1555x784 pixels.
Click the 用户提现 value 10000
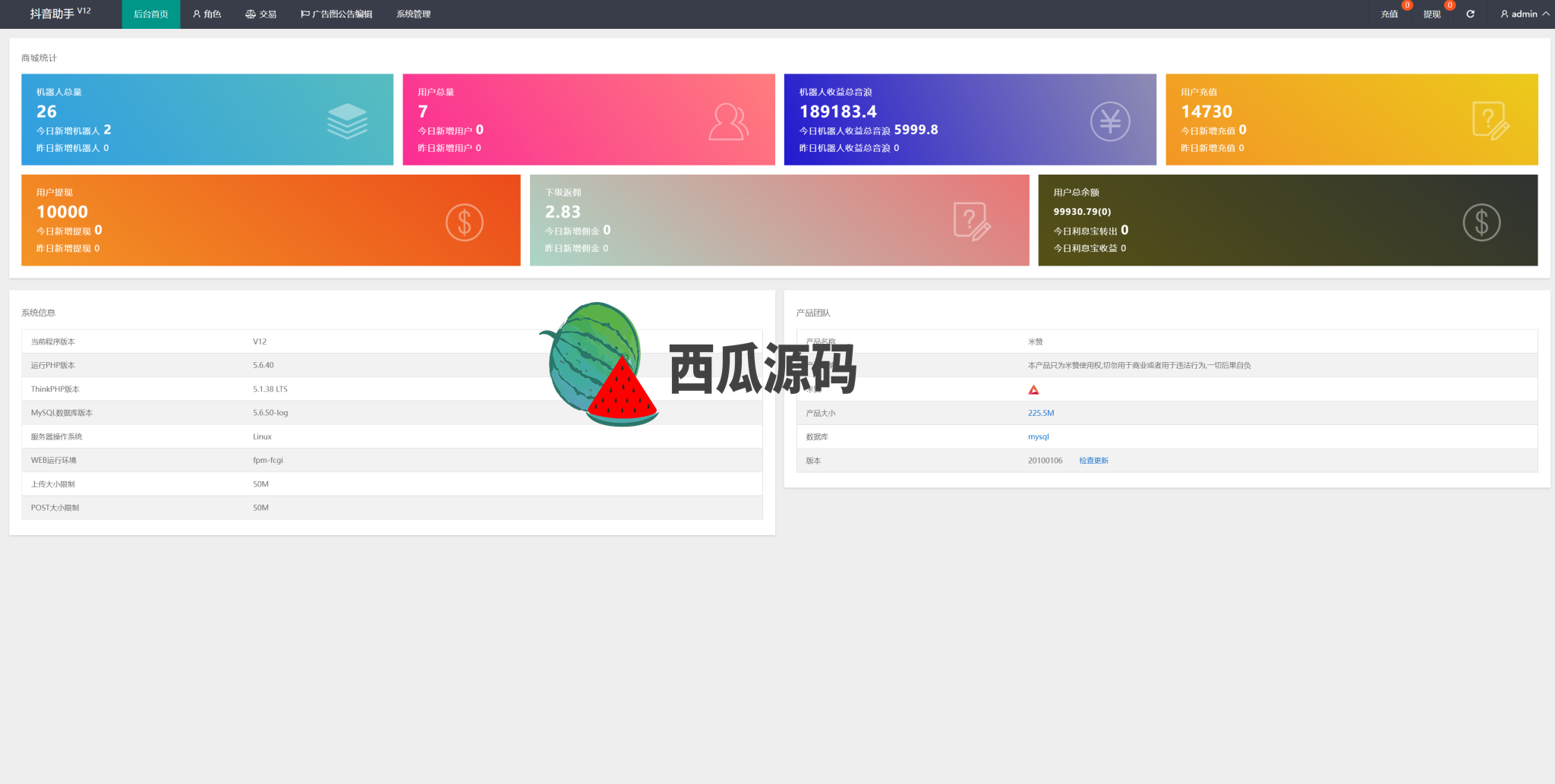(62, 212)
